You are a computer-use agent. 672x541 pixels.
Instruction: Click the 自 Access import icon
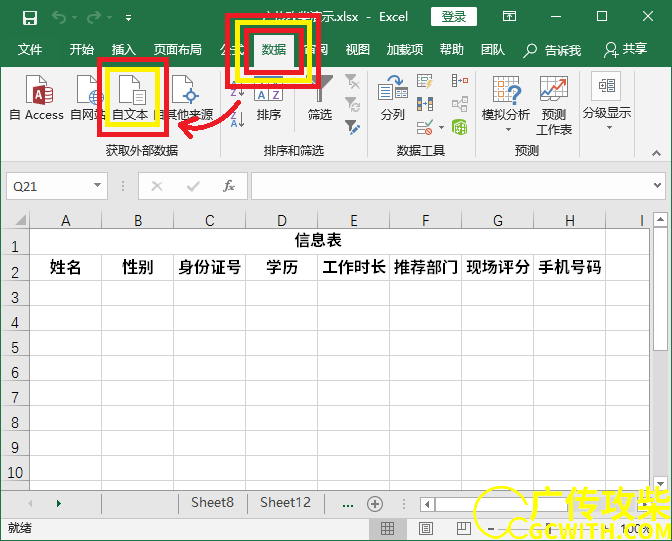coord(36,99)
